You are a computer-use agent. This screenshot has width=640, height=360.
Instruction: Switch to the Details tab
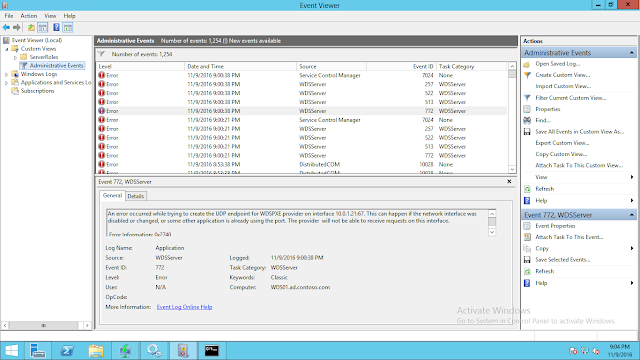(x=136, y=196)
